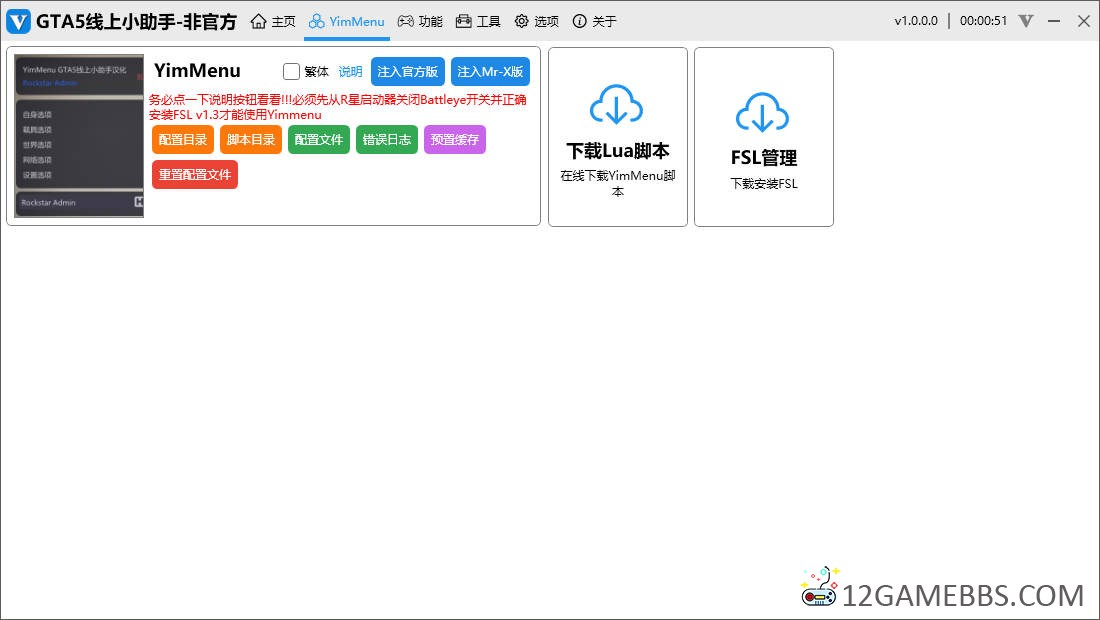This screenshot has height=620, width=1100.
Task: Click 注入Mr-X版 inject button
Action: (490, 72)
